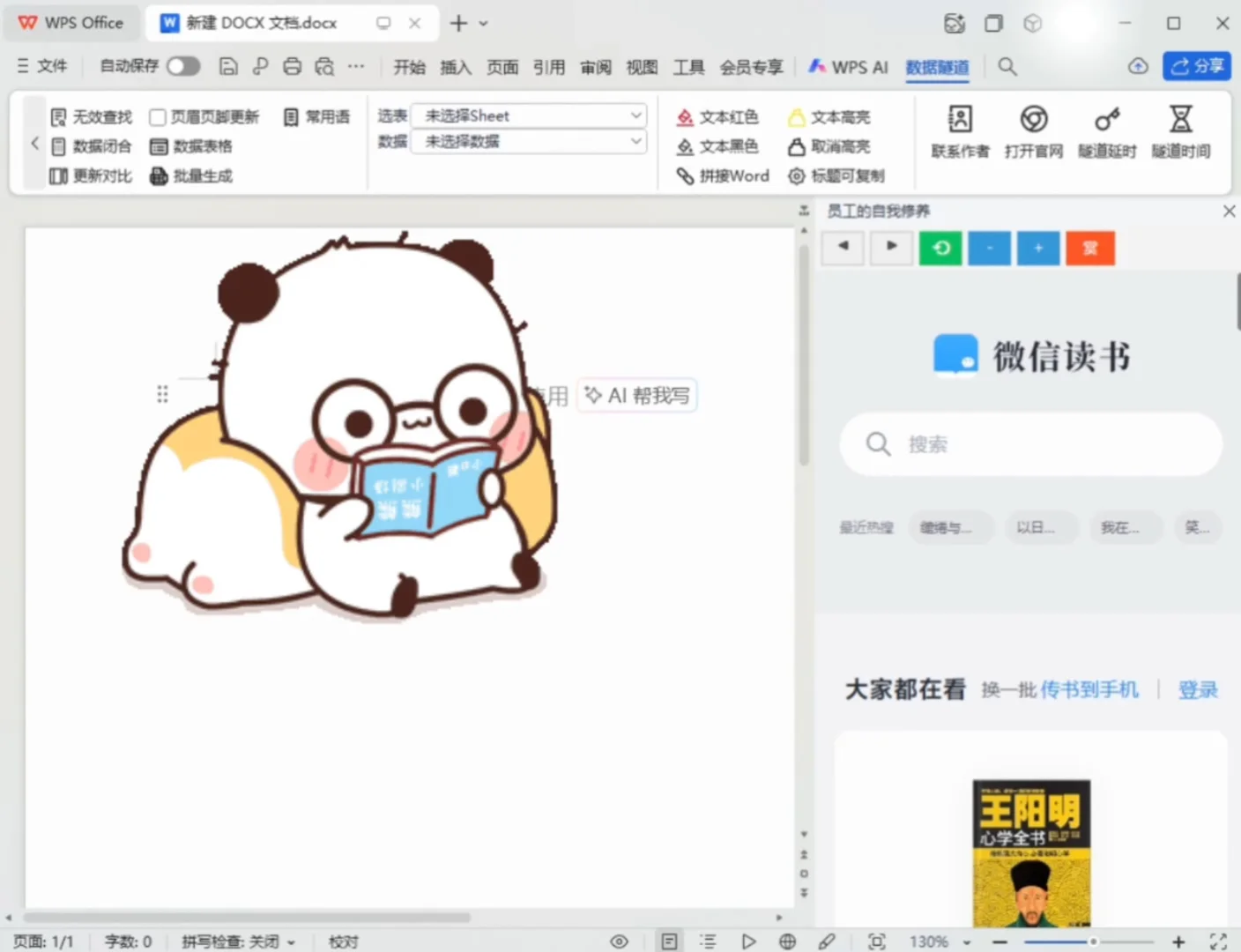Click 标题可复制 tool
Viewport: 1241px width, 952px height.
[x=836, y=176]
